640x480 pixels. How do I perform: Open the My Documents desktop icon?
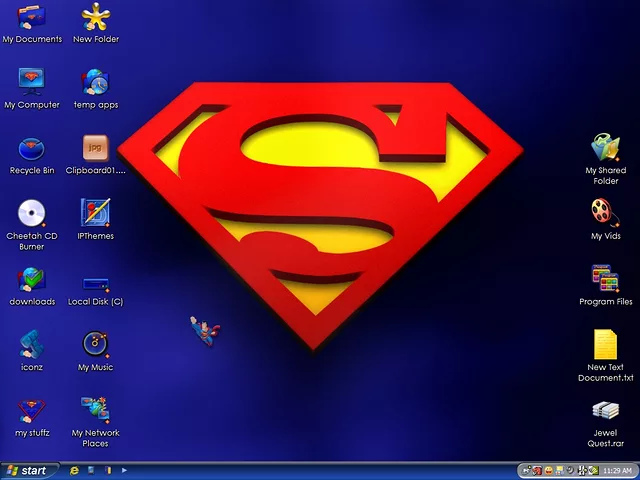pos(31,17)
